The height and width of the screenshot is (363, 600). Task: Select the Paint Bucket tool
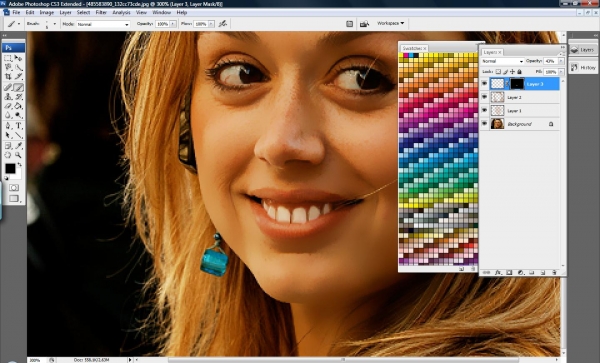click(x=18, y=106)
